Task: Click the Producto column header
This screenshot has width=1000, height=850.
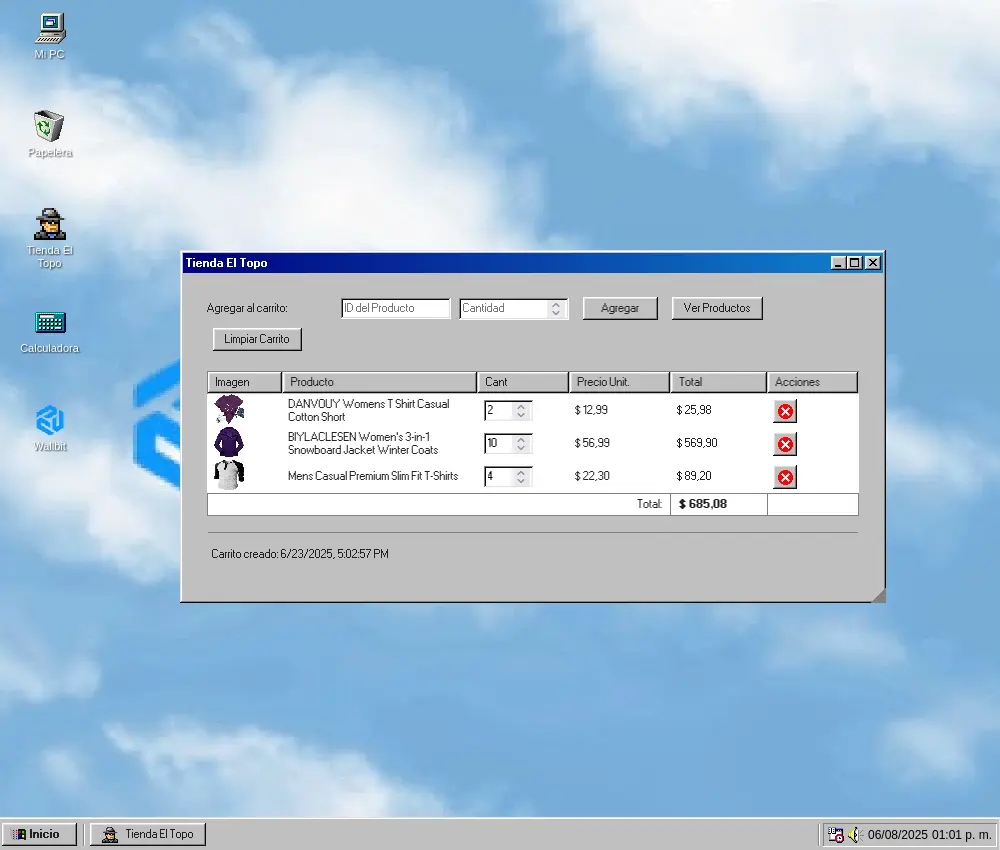Action: click(379, 382)
